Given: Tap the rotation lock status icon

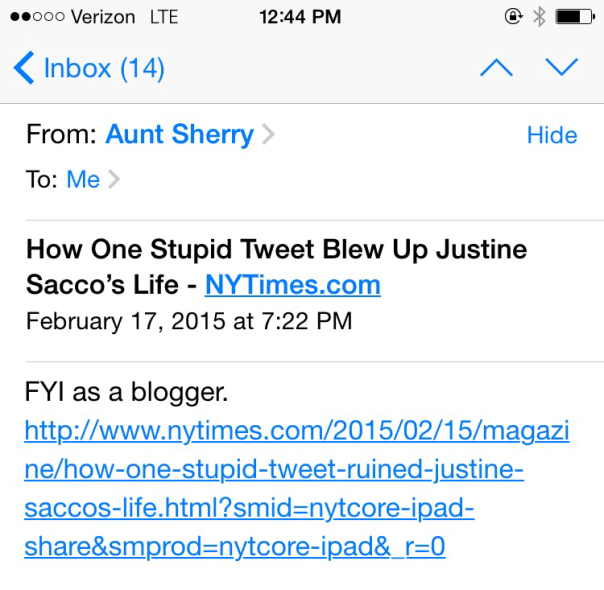Looking at the screenshot, I should (x=514, y=16).
